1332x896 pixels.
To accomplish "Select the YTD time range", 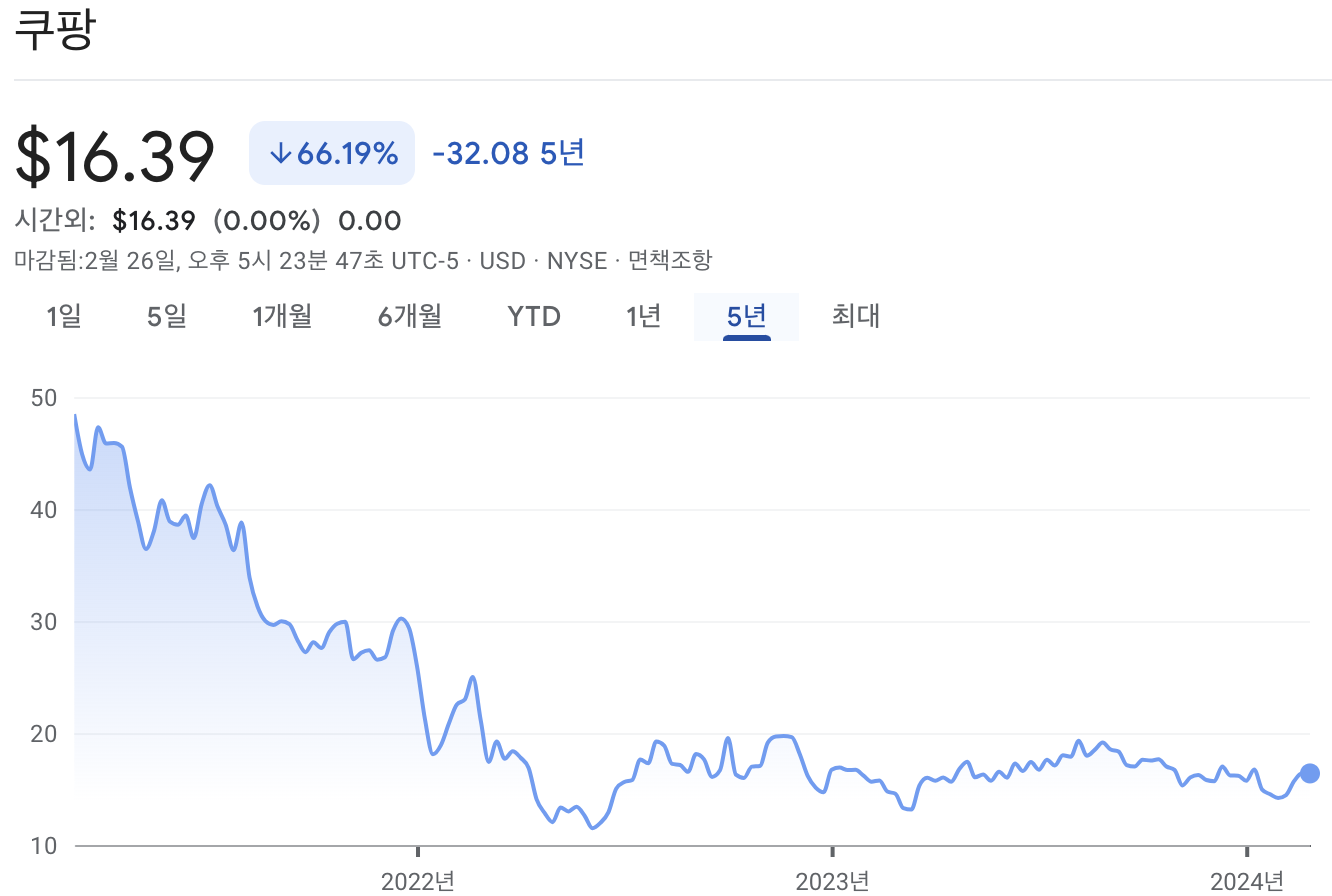I will (533, 316).
